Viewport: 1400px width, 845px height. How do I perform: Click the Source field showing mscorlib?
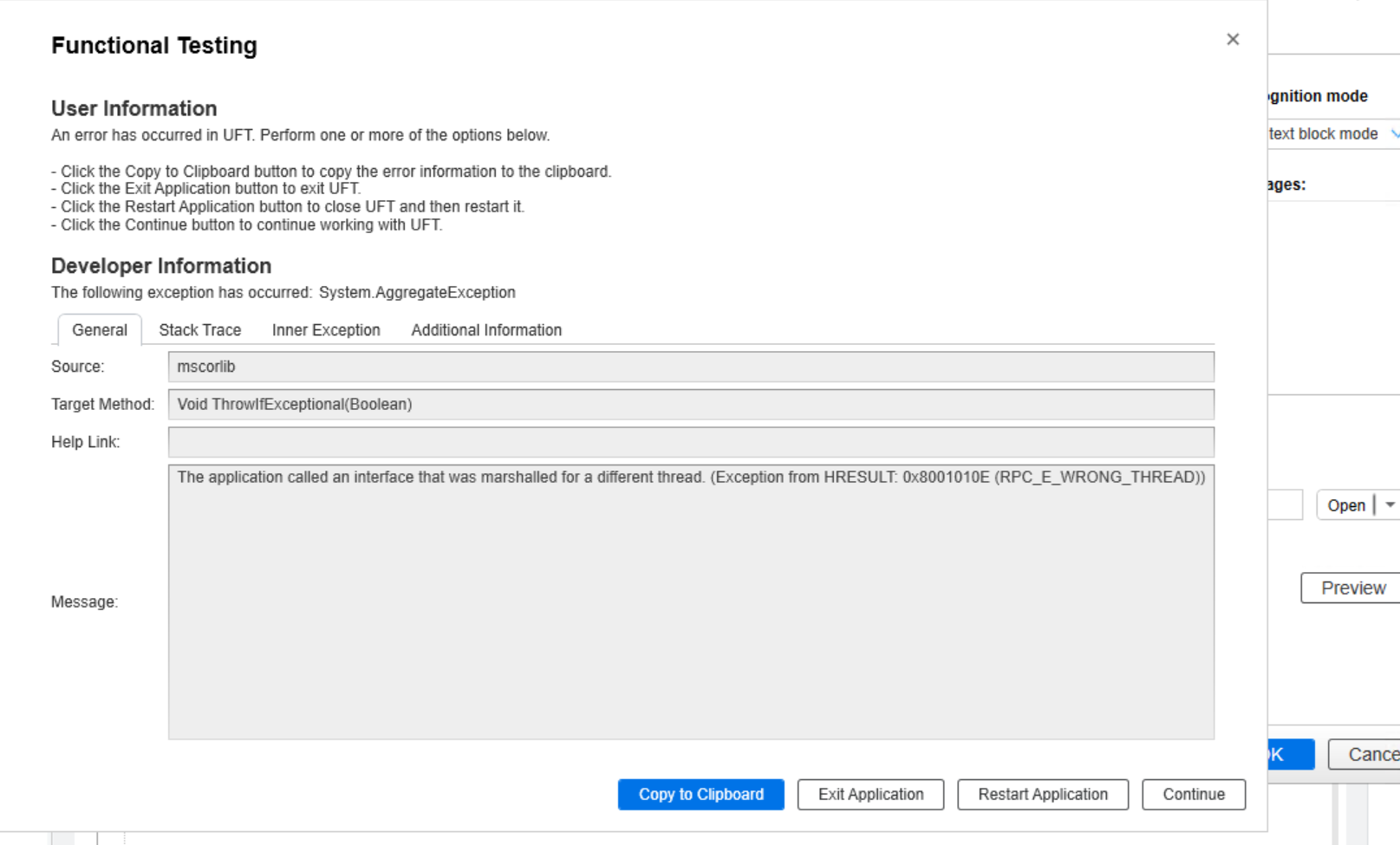(691, 367)
